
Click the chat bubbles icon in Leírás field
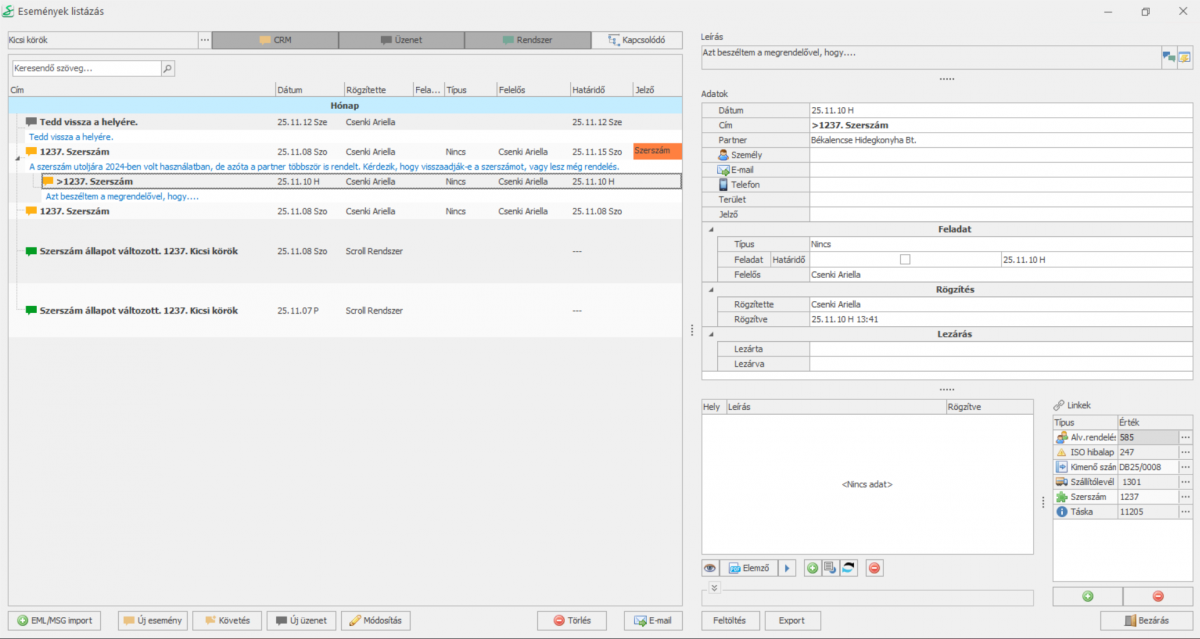click(x=1167, y=58)
